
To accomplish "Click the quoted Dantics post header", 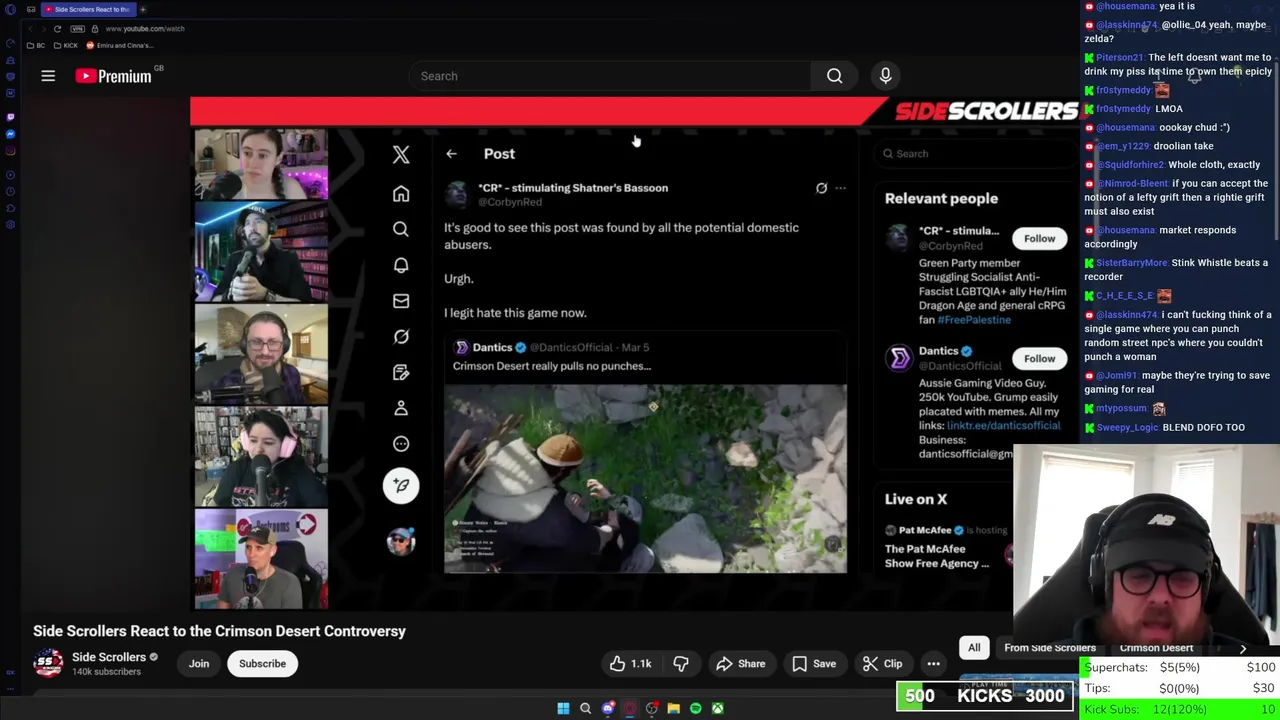I will click(x=551, y=347).
